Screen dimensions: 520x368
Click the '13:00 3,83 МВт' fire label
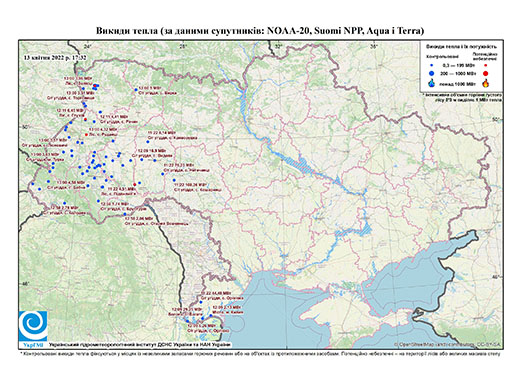pyautogui.click(x=45, y=155)
